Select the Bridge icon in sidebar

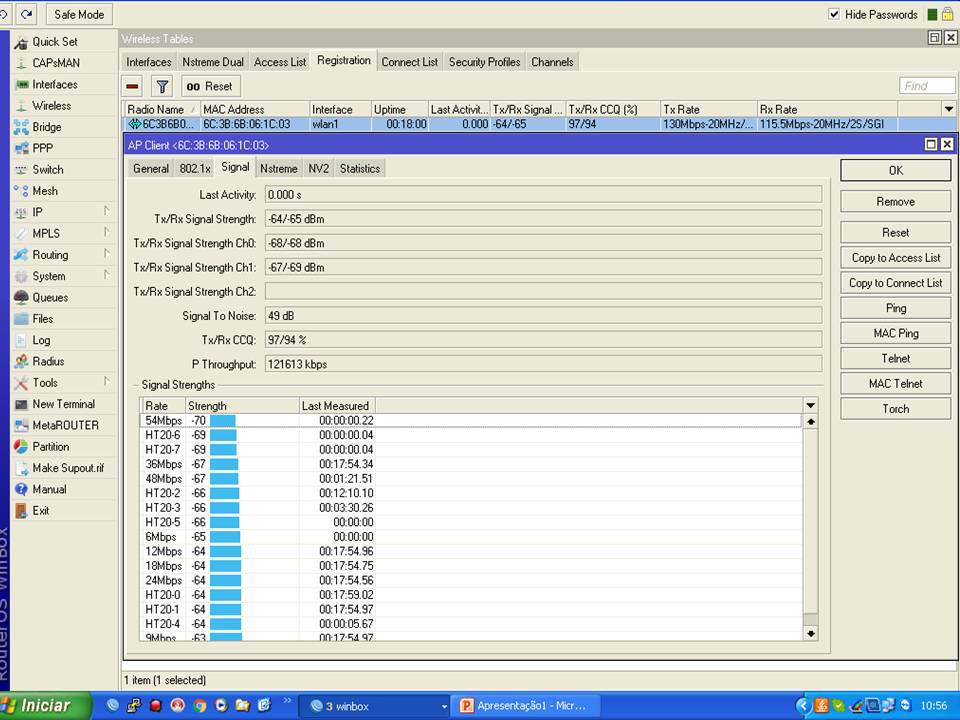[22, 127]
